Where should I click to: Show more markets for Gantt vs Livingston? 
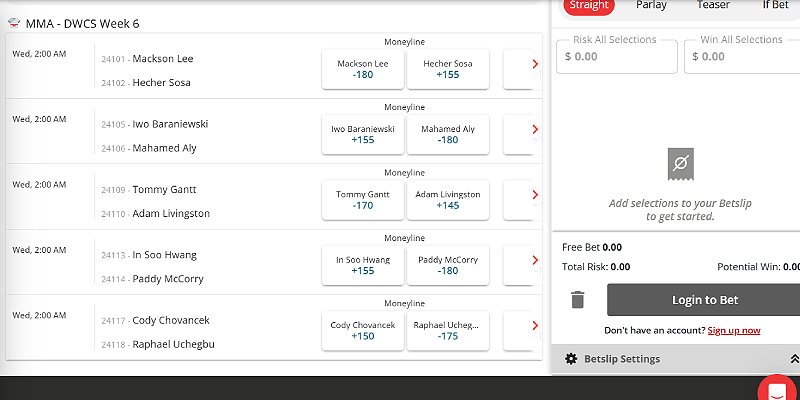tap(534, 195)
